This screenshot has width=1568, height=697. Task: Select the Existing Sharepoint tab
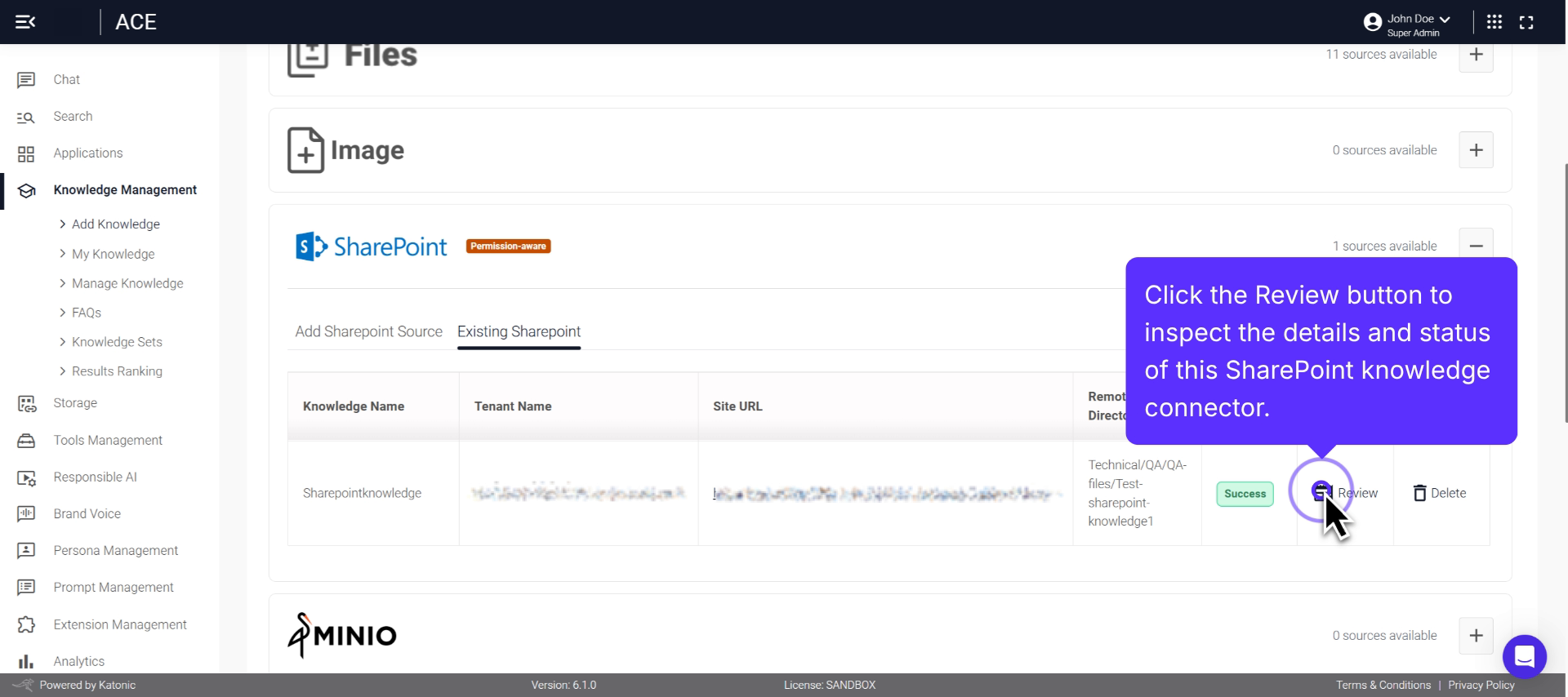pyautogui.click(x=519, y=331)
